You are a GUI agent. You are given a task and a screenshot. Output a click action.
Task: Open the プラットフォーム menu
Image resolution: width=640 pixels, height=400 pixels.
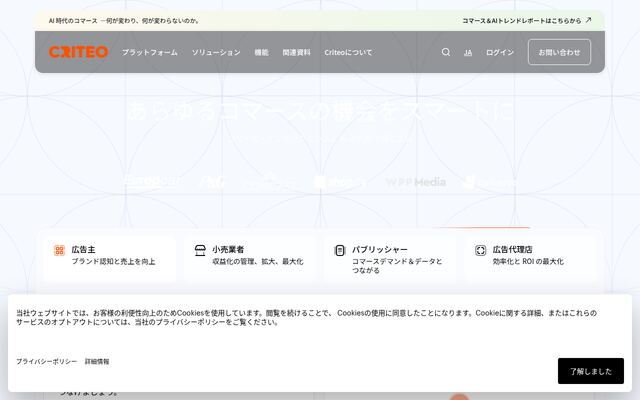(x=150, y=52)
